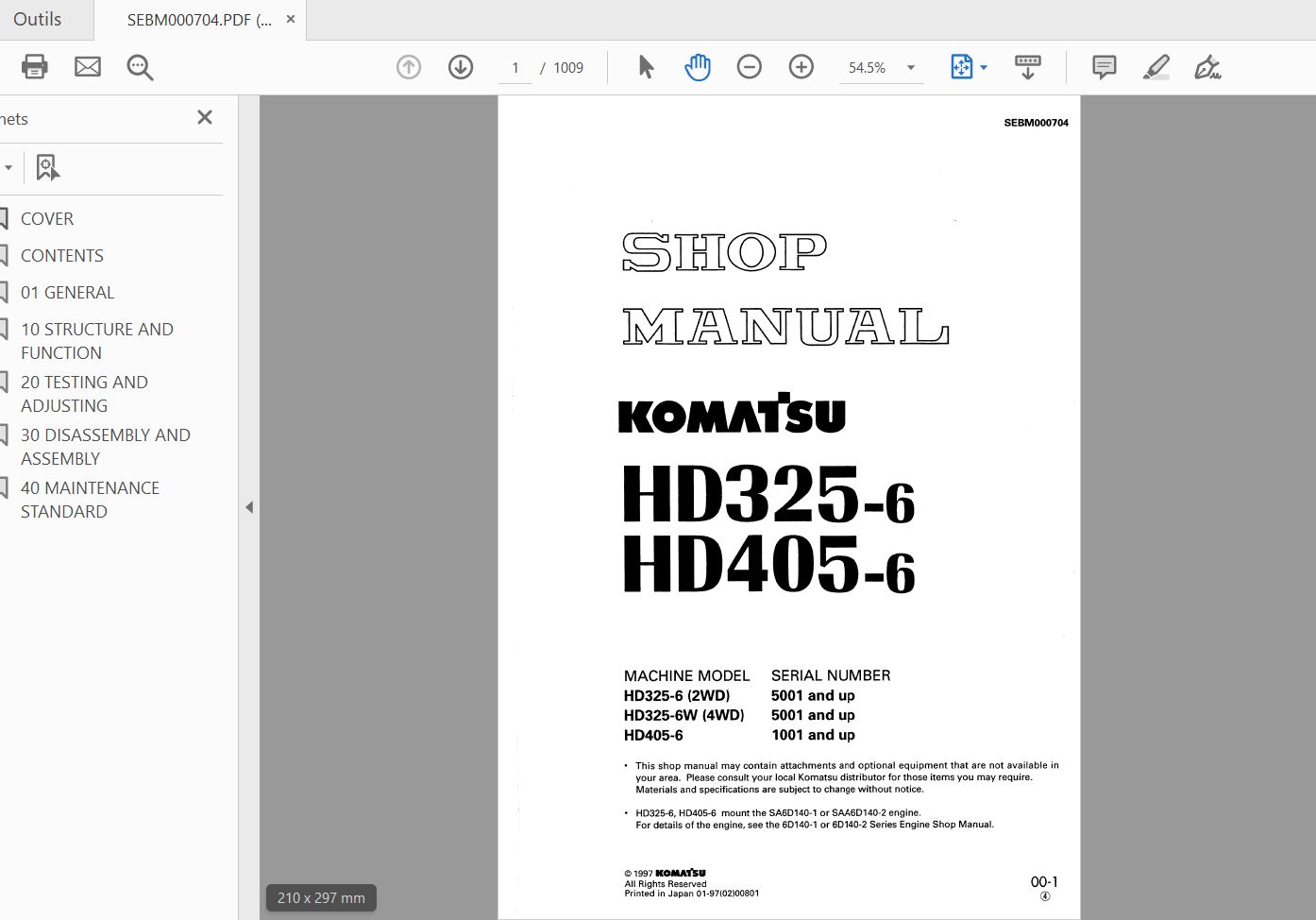Click the HD325-6W (4WD) row text

click(684, 716)
